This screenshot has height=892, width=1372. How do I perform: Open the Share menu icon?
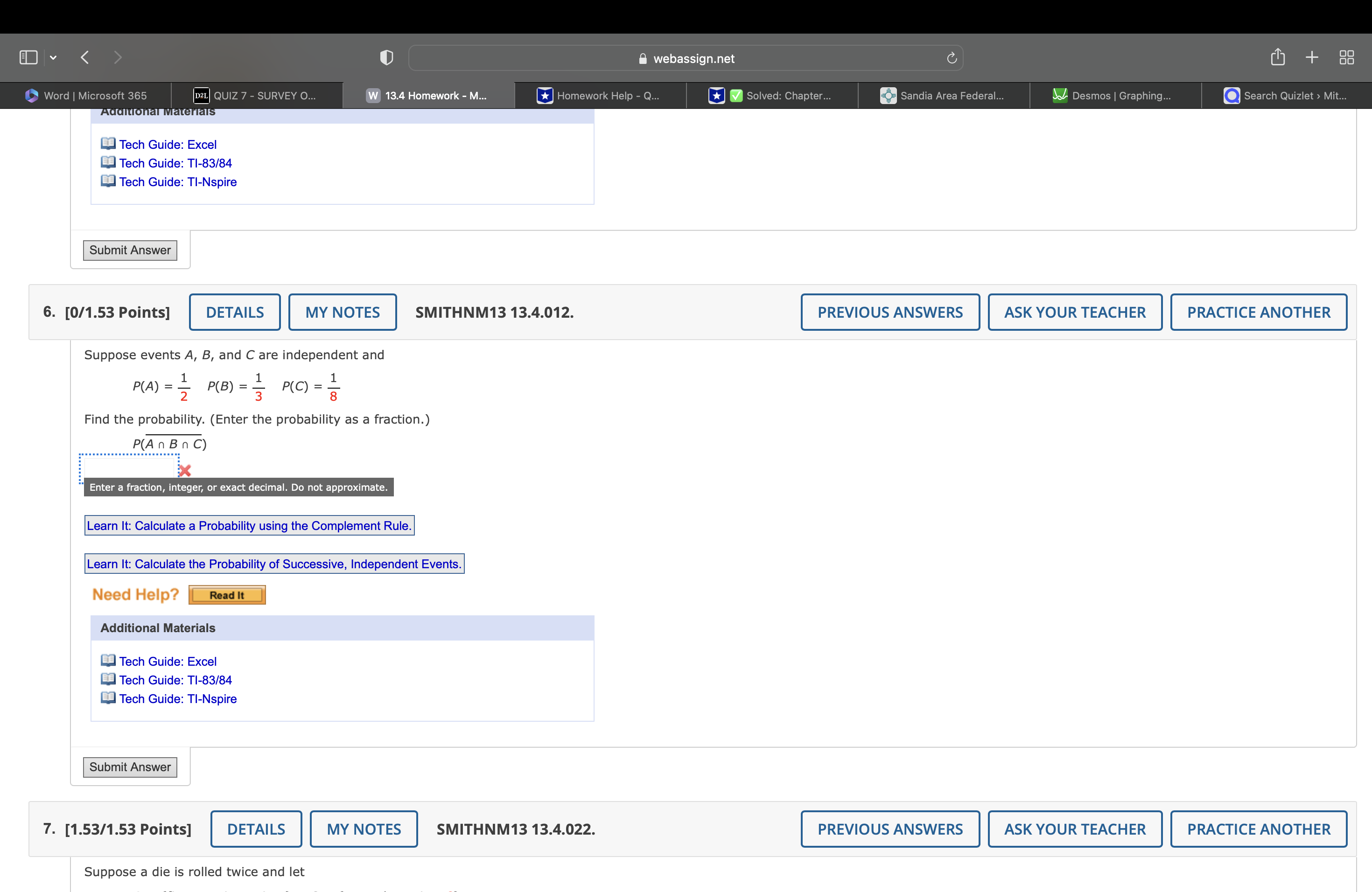click(1278, 57)
